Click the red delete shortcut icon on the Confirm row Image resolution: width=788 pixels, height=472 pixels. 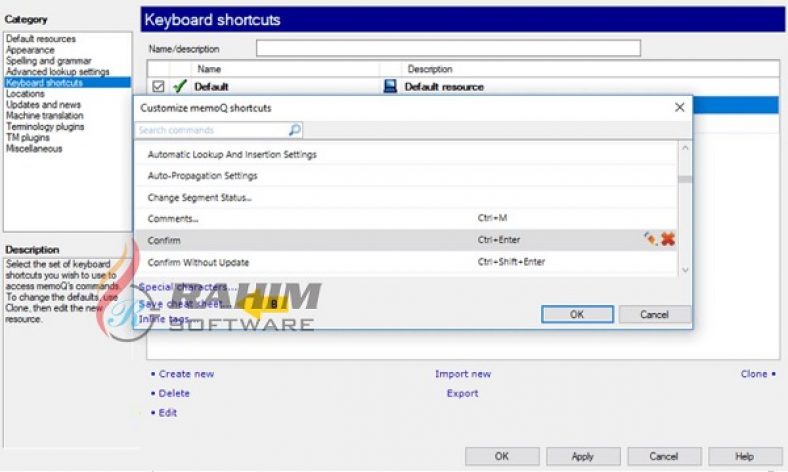point(668,239)
